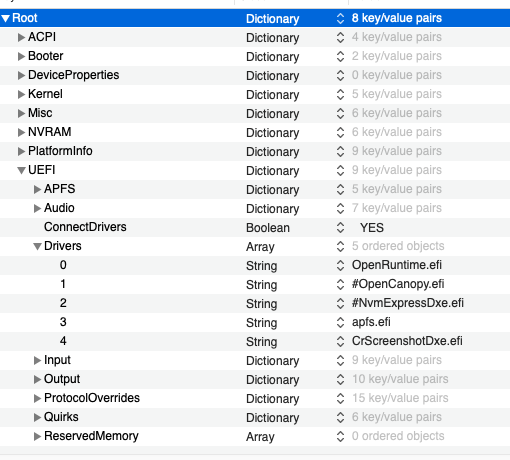This screenshot has width=510, height=460.
Task: Open type stepper for Root row
Action: pos(340,18)
